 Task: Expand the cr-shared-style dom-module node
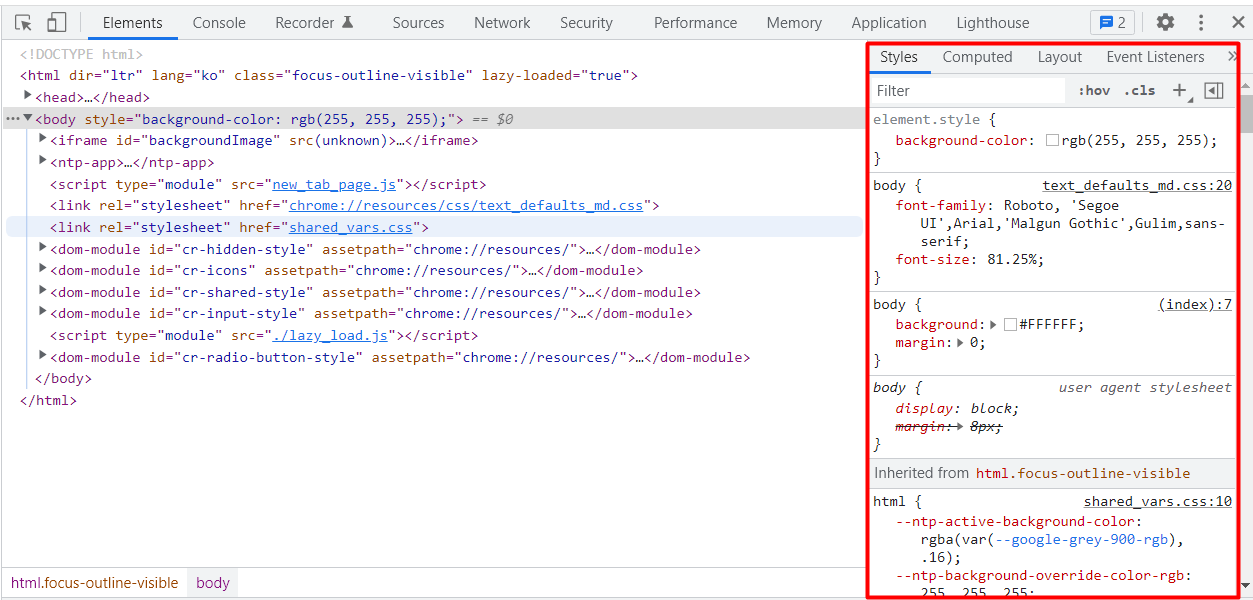43,291
